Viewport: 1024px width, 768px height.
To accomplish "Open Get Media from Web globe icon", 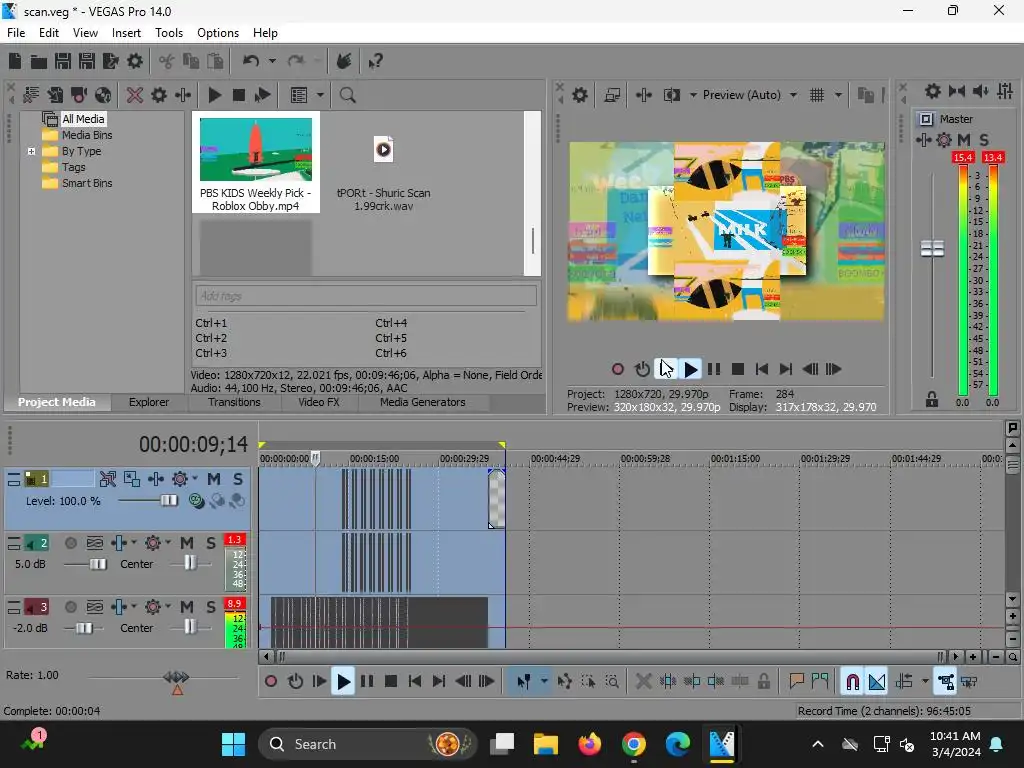I will 103,95.
